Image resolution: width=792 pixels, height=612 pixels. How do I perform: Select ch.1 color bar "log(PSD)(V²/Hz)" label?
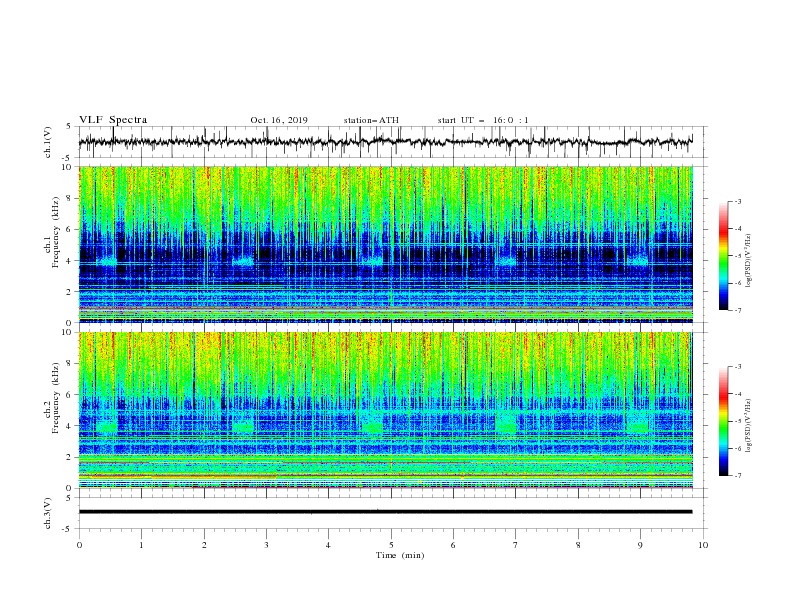tap(749, 261)
